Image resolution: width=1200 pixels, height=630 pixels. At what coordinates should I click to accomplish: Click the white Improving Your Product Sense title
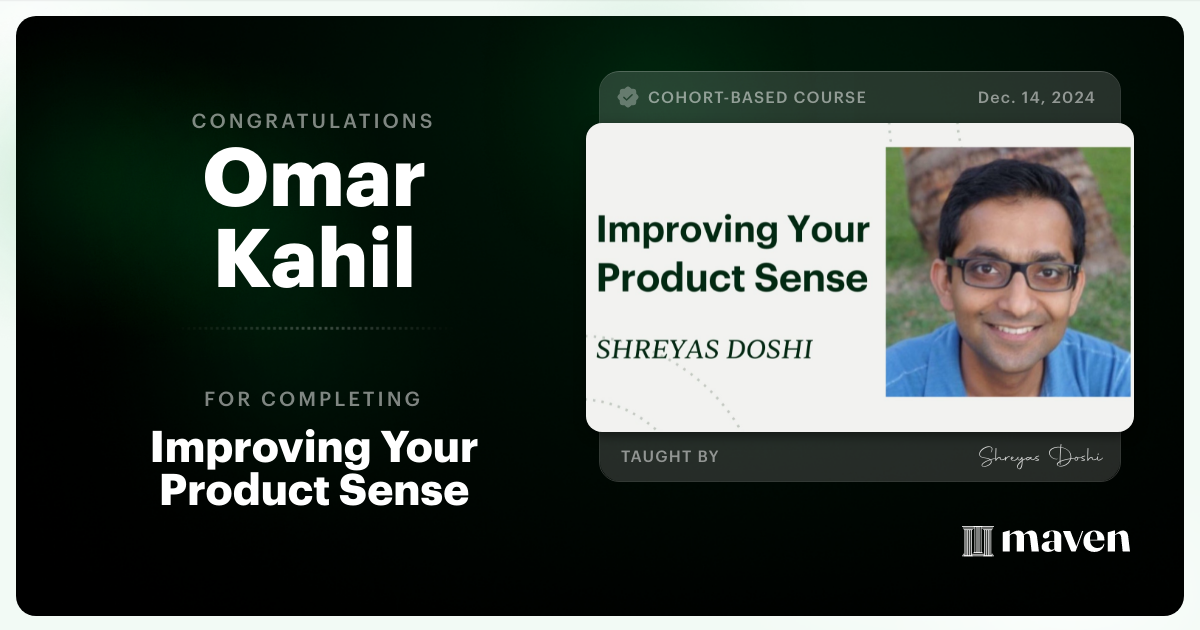click(x=314, y=469)
